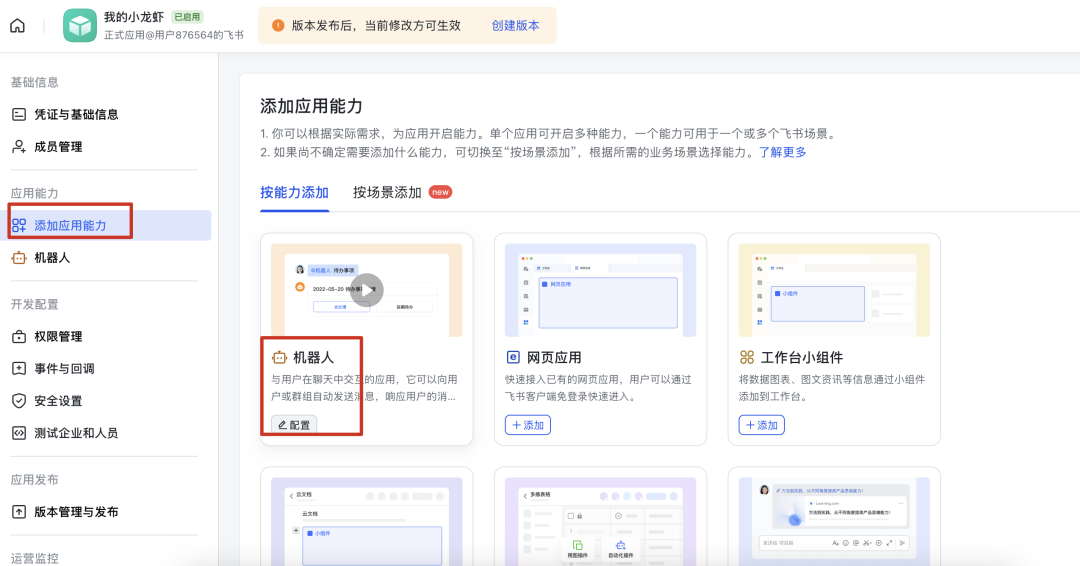Click 多维表格 card preview image
The width and height of the screenshot is (1080, 566).
600,522
